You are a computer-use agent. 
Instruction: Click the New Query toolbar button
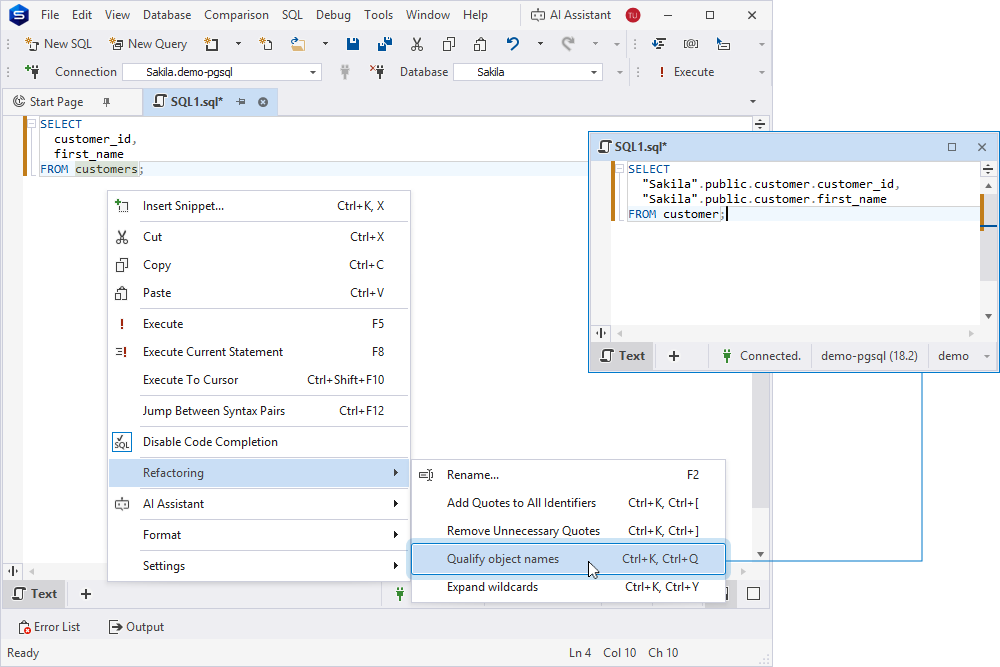(x=148, y=44)
